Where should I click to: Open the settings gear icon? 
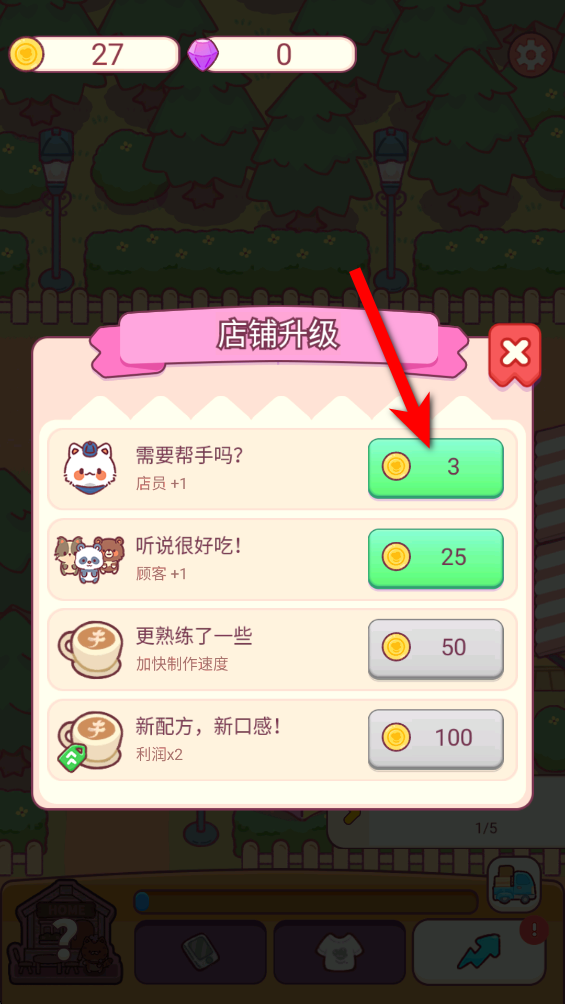coord(531,55)
